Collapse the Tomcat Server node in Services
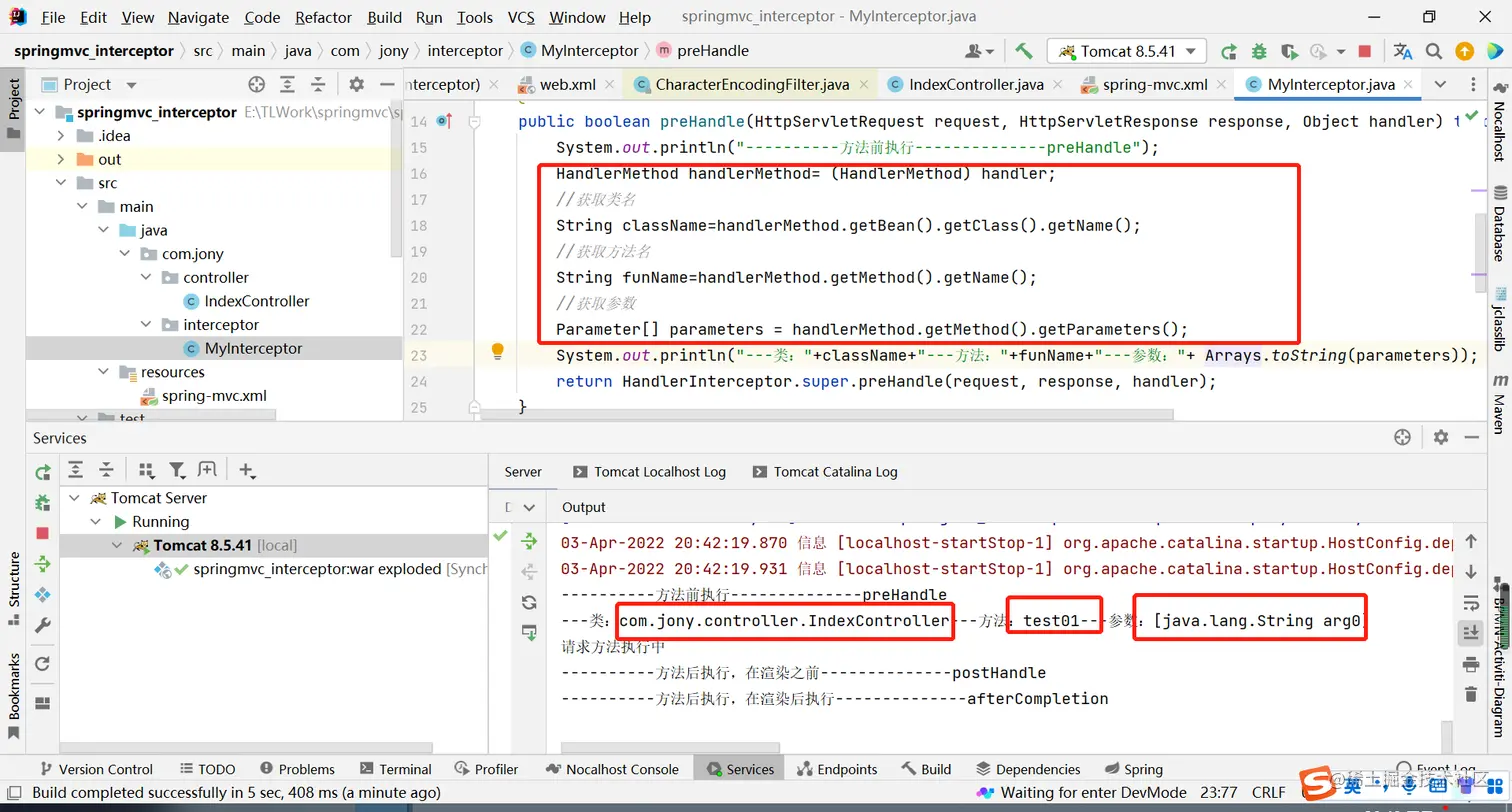Screen dimensions: 1512x812 [74, 498]
